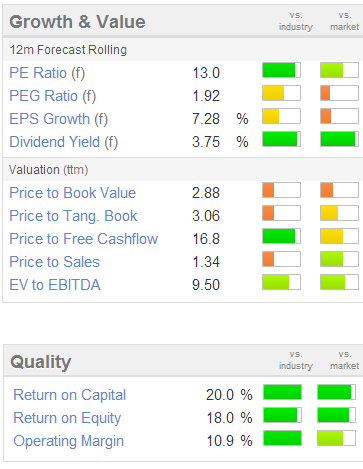Open the PEG Ratio (f) link
The image size is (363, 469).
pos(53,96)
